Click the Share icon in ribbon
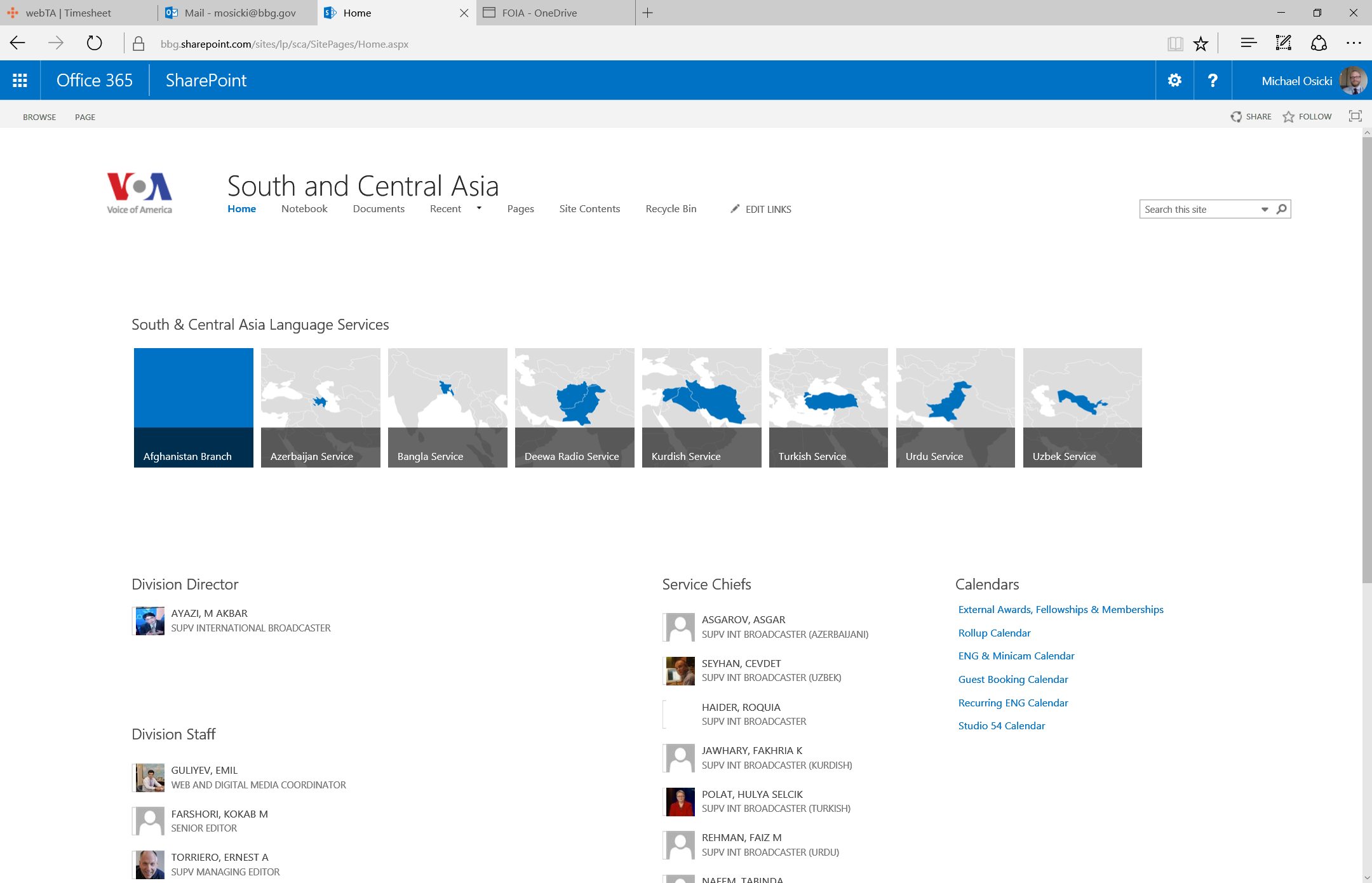Screen dimensions: 1372x883 1236,117
